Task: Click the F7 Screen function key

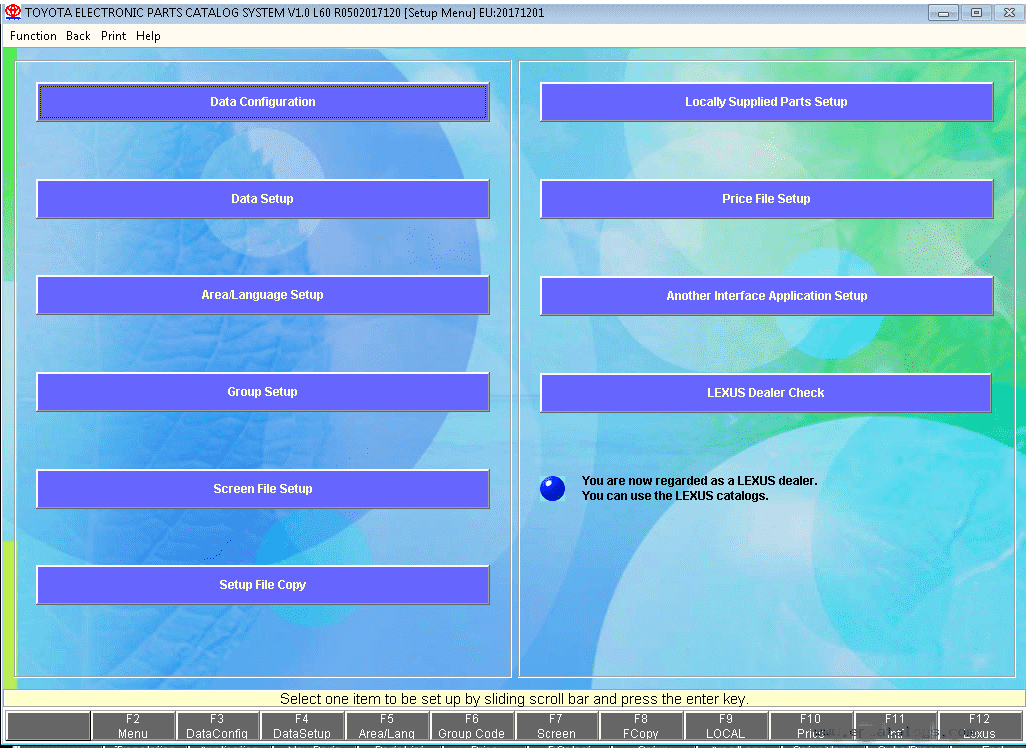Action: (556, 726)
